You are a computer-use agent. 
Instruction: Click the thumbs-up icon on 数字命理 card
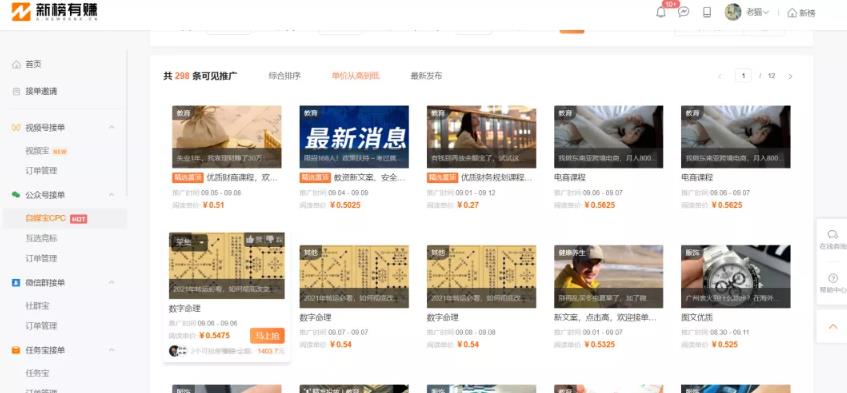coord(250,240)
